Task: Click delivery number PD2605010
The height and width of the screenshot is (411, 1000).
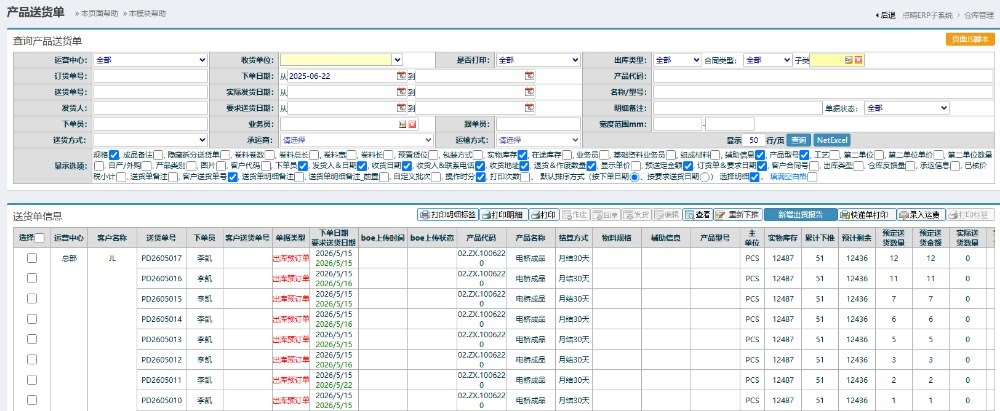Action: click(161, 400)
